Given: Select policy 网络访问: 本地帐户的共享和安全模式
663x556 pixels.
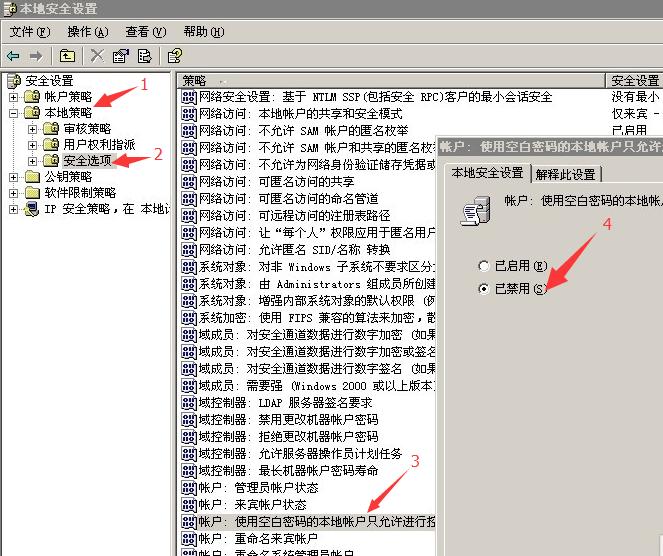Looking at the screenshot, I should pos(301,114).
